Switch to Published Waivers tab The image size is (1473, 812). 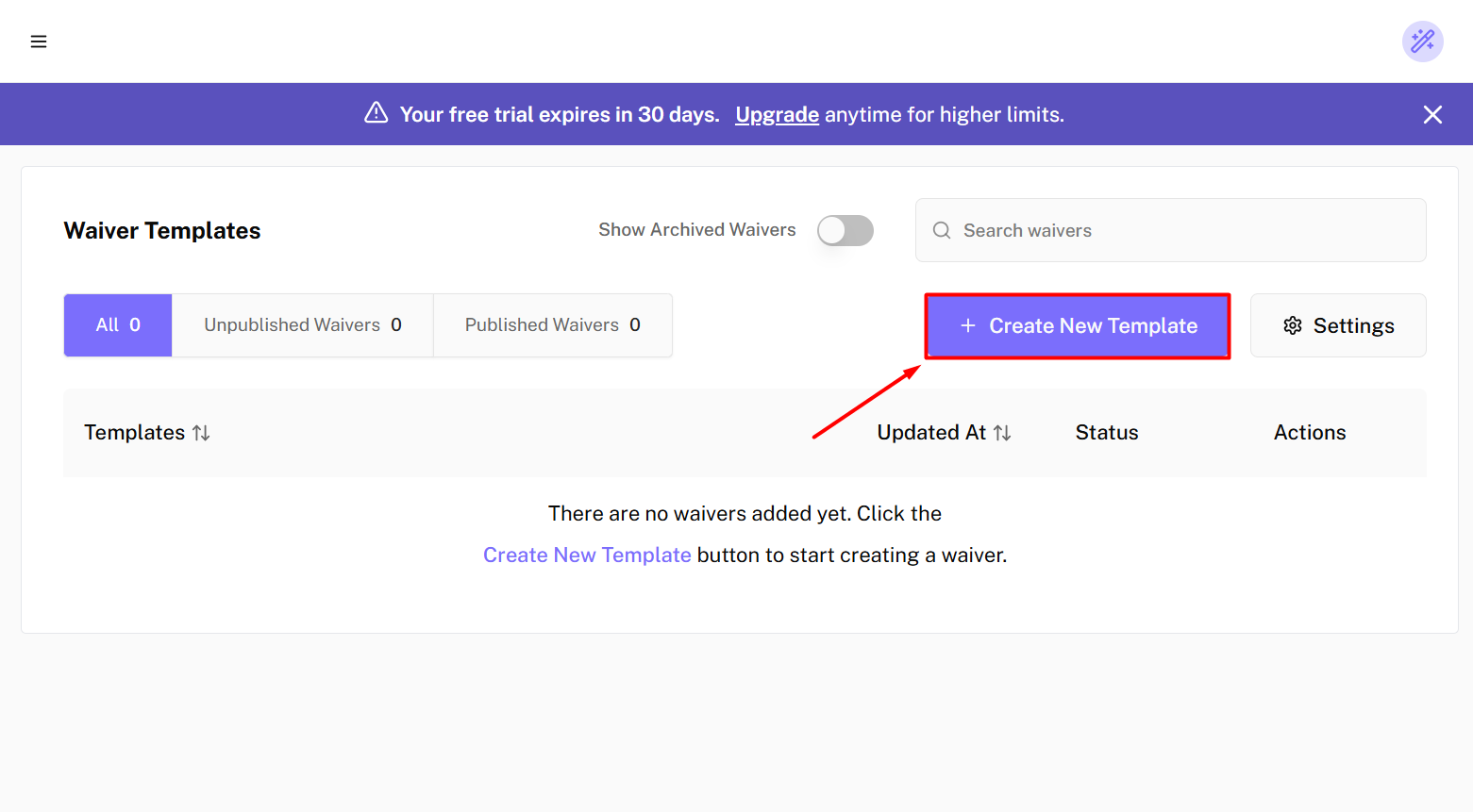click(552, 325)
